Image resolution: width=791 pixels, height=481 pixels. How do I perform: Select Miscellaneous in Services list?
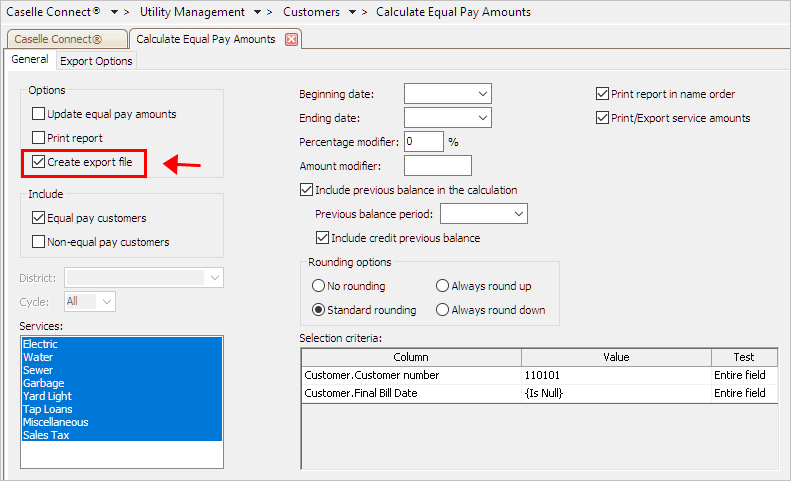(122, 422)
